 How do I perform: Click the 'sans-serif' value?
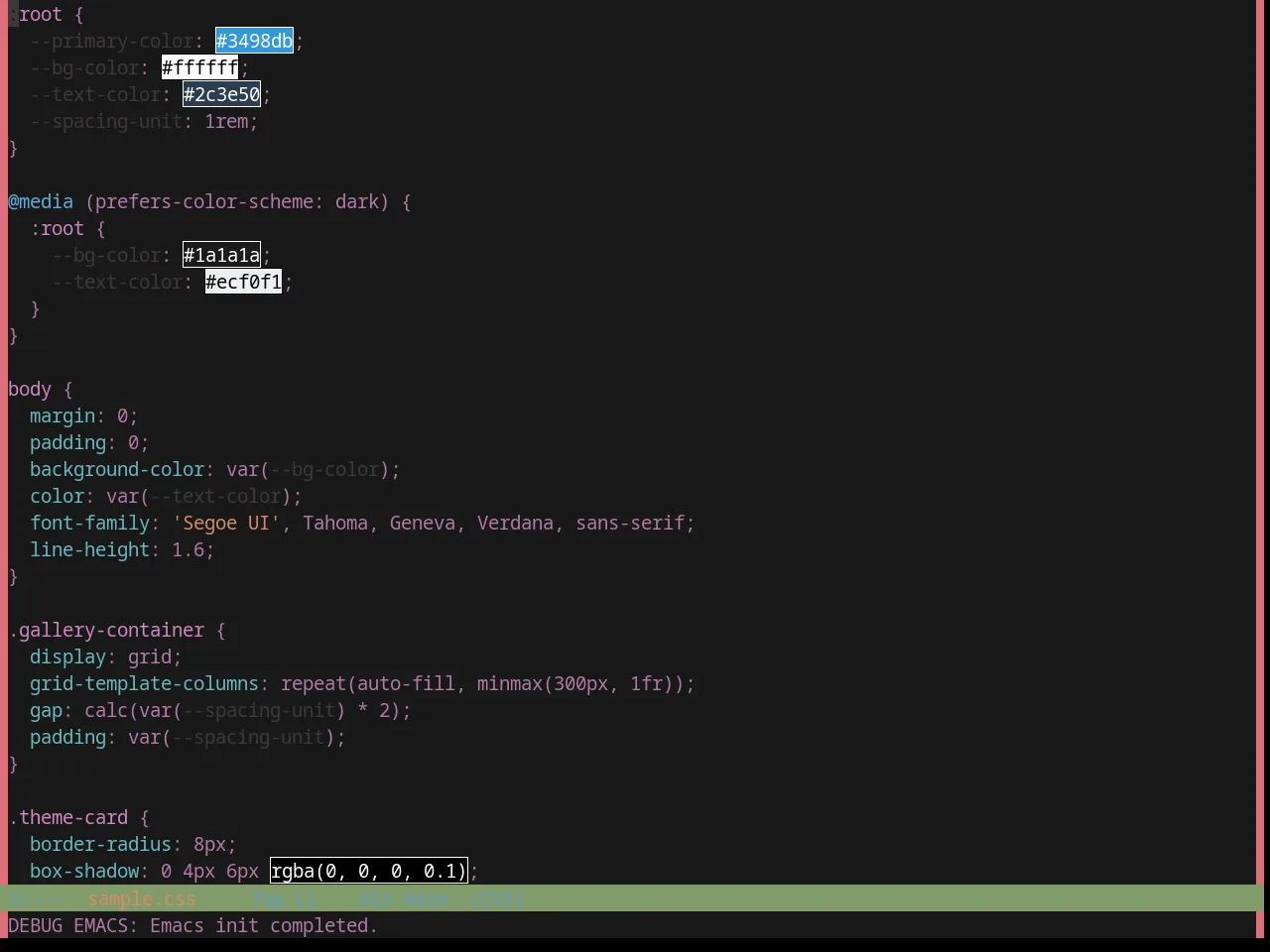click(630, 523)
